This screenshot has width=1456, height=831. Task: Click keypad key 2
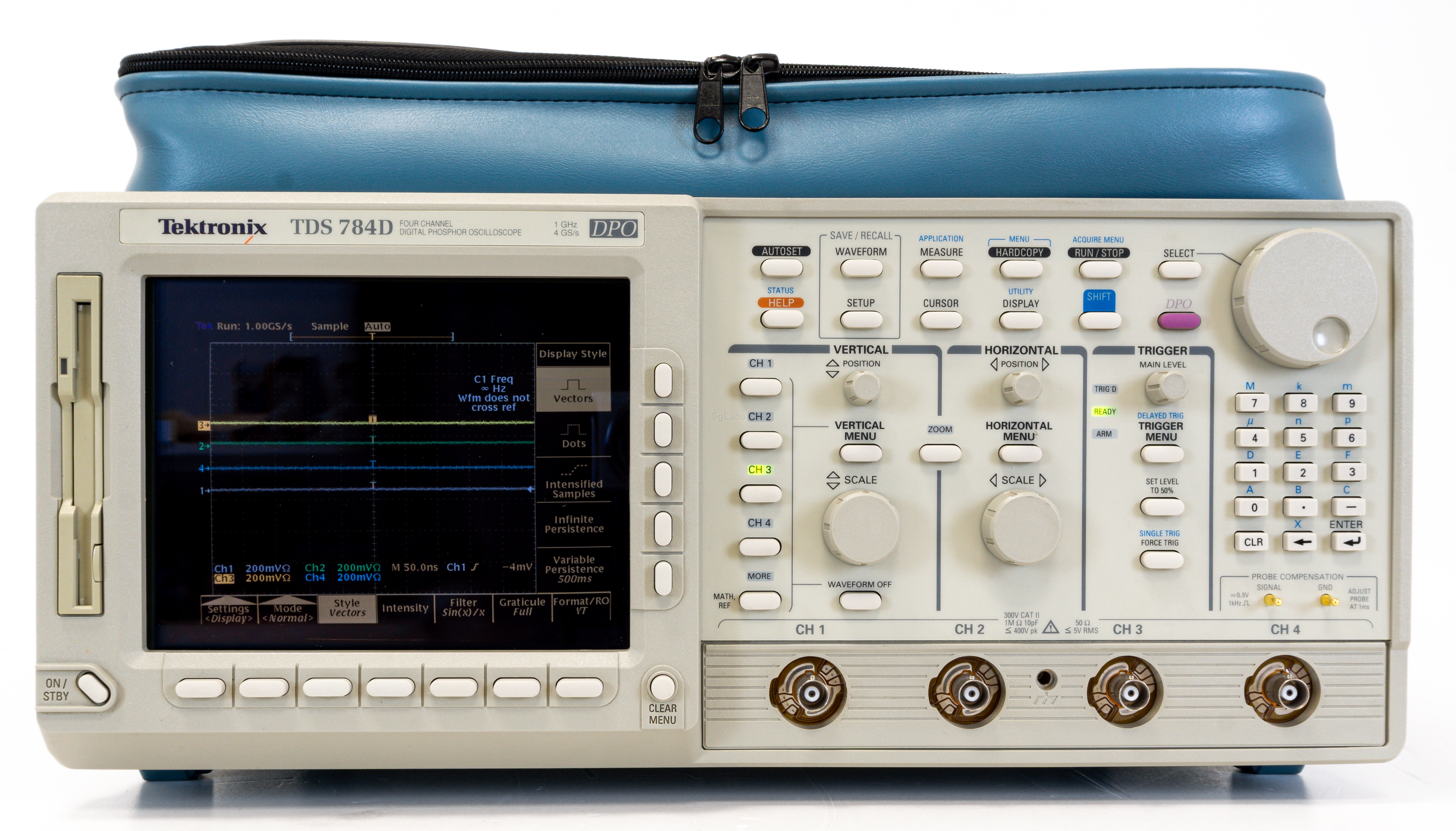[1301, 473]
